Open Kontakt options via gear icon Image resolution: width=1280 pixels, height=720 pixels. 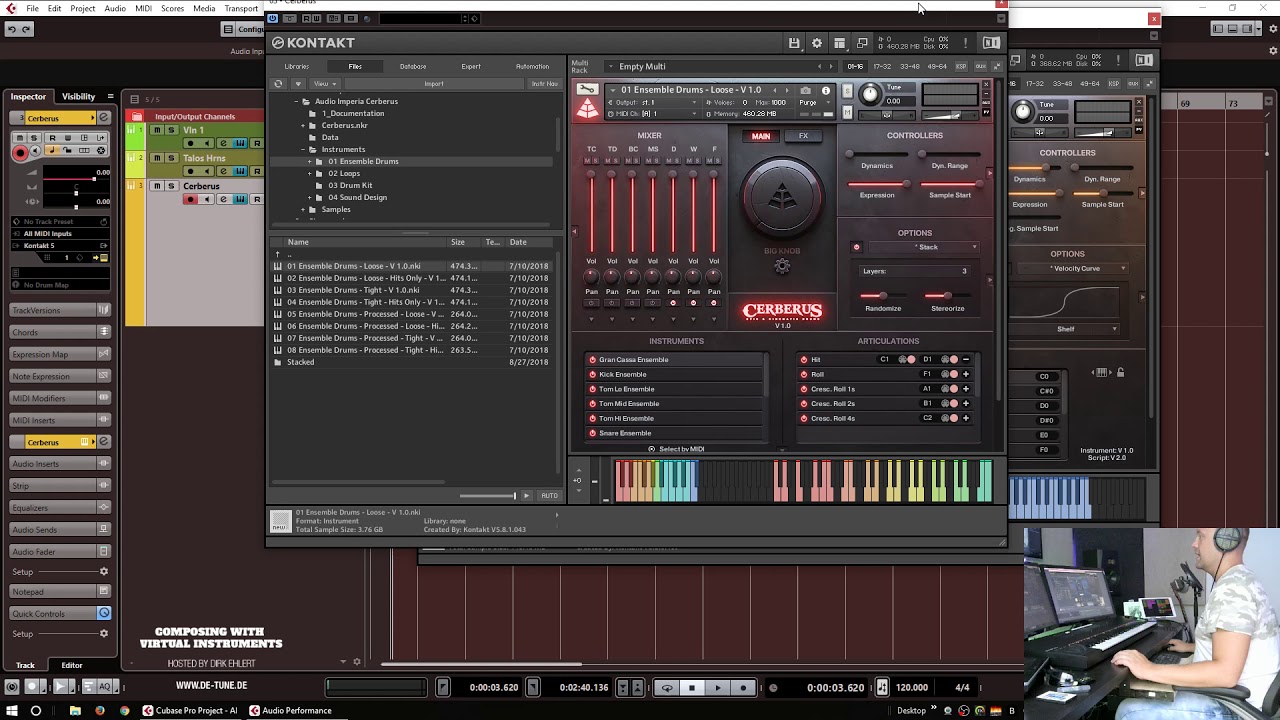tap(817, 43)
